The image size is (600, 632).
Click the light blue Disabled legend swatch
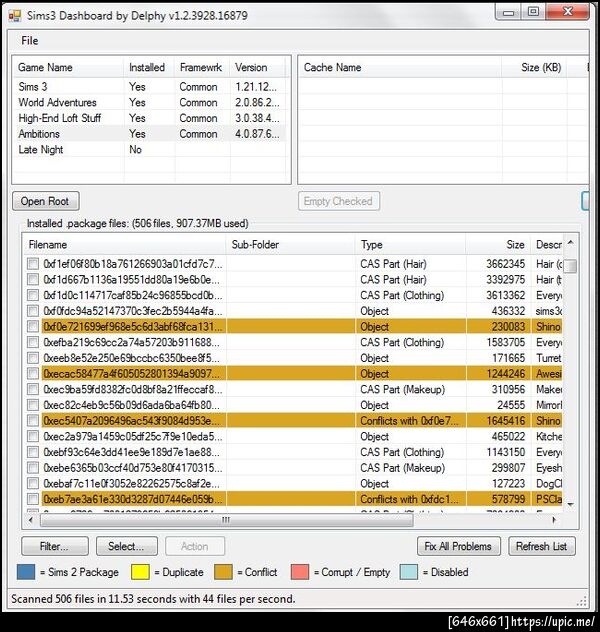409,572
